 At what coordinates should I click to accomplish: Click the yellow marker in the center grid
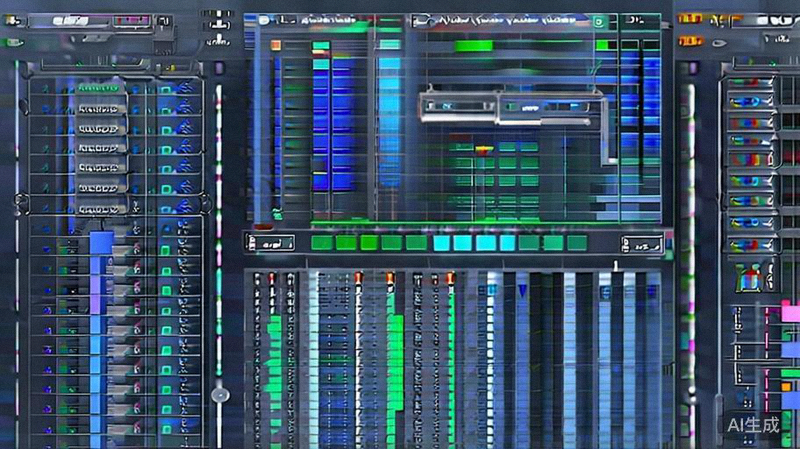point(484,149)
